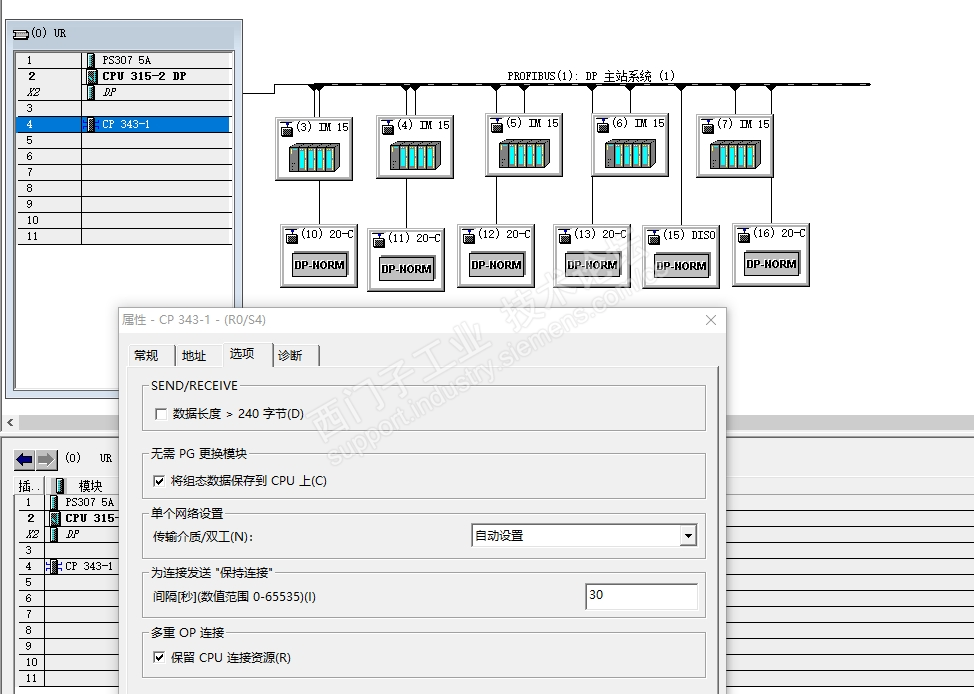Click the PROFIBUS(1) DP master system label
Screen dimensions: 974x694
[x=591, y=76]
